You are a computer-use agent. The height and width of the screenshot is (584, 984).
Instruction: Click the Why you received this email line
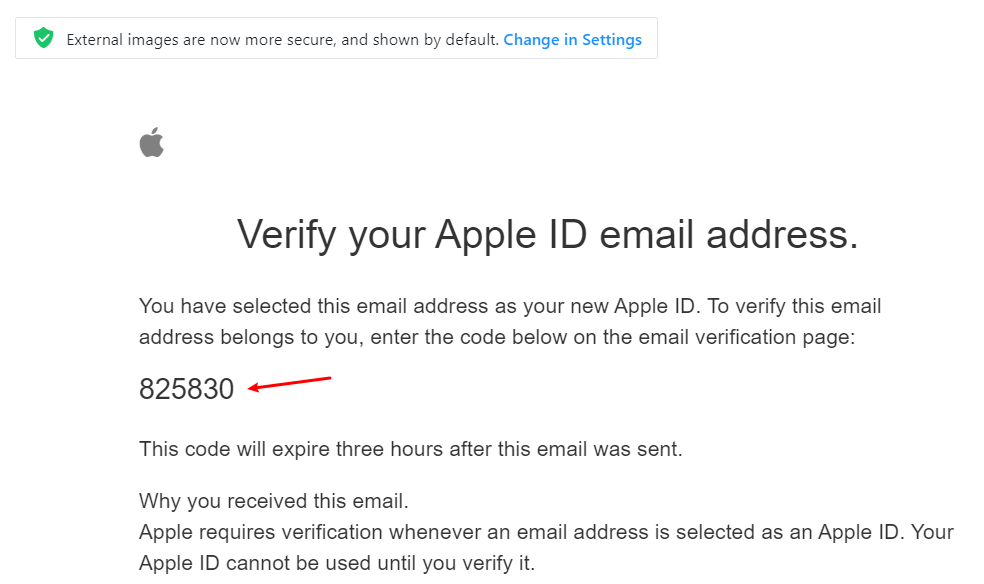click(x=274, y=500)
